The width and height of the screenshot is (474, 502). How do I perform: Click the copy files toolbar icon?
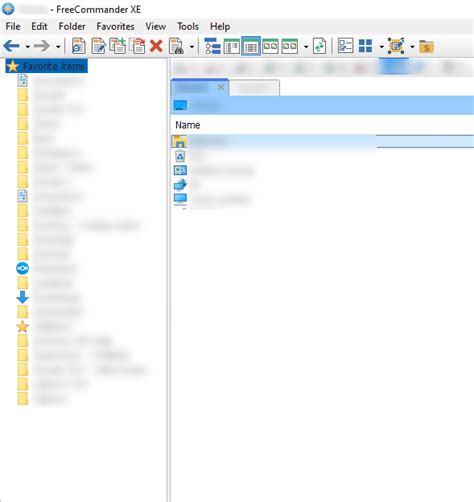coord(118,46)
